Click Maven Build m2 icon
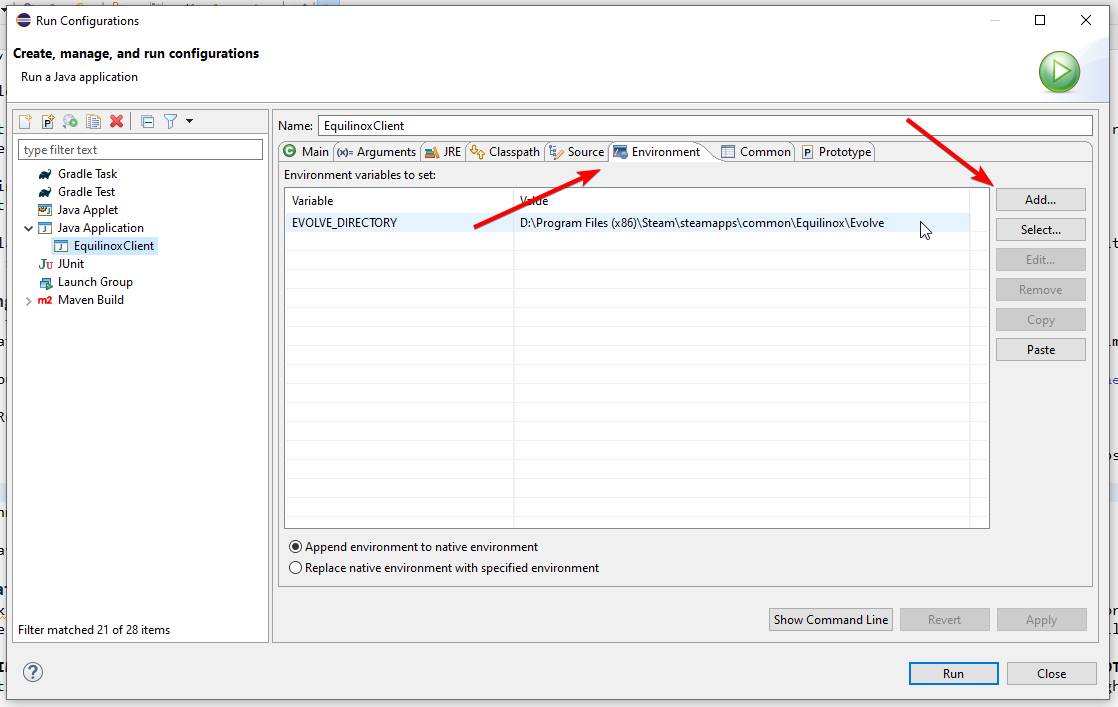The image size is (1118, 707). coord(45,300)
